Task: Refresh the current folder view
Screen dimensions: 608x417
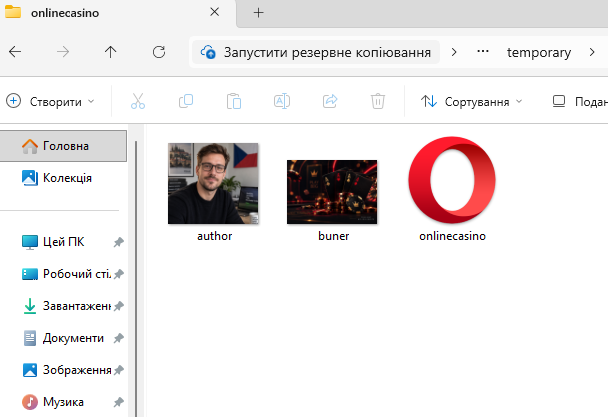Action: (x=159, y=52)
